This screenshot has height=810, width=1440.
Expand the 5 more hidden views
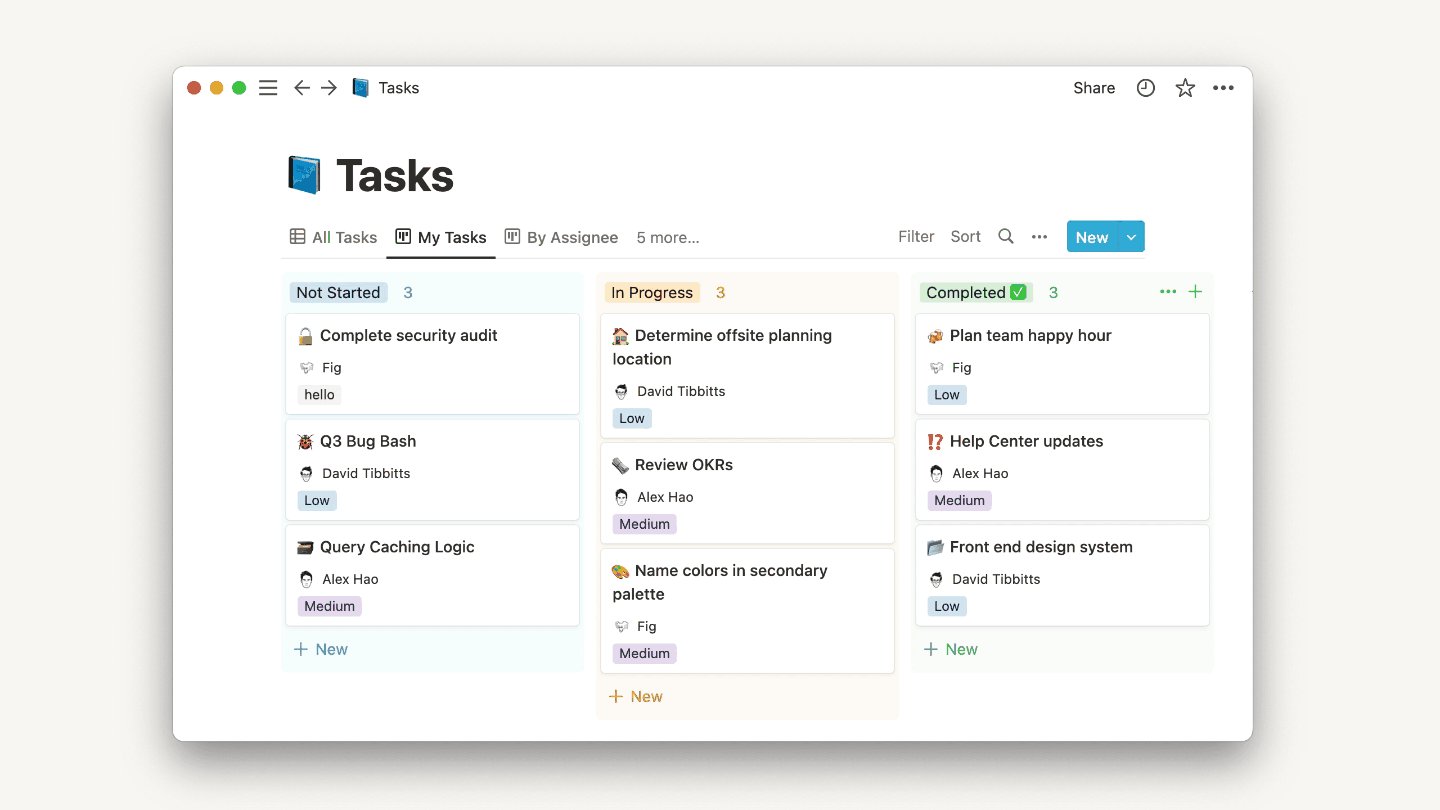pyautogui.click(x=667, y=237)
